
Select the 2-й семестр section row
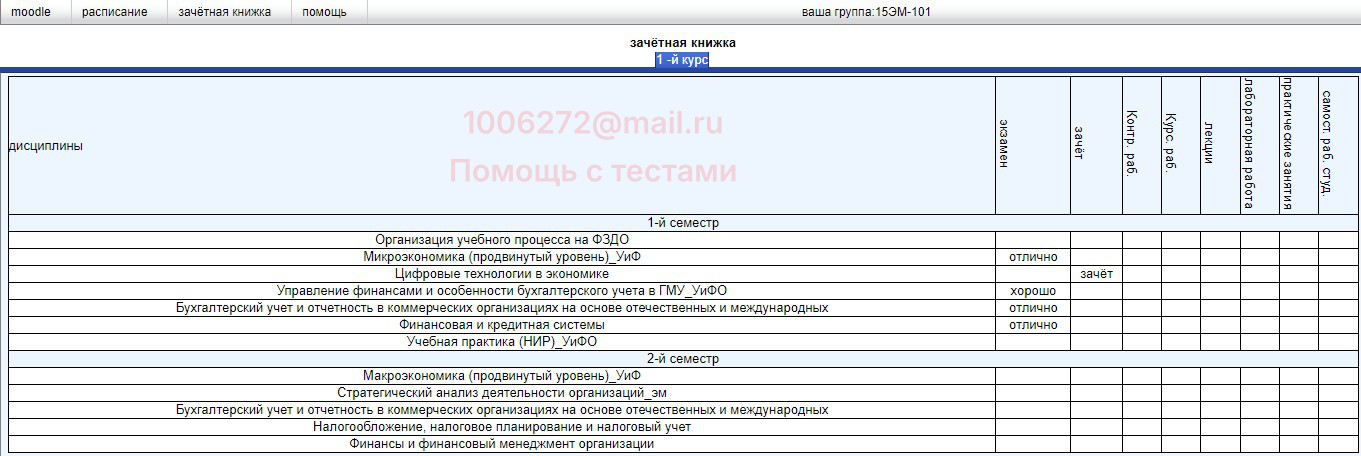pyautogui.click(x=683, y=359)
